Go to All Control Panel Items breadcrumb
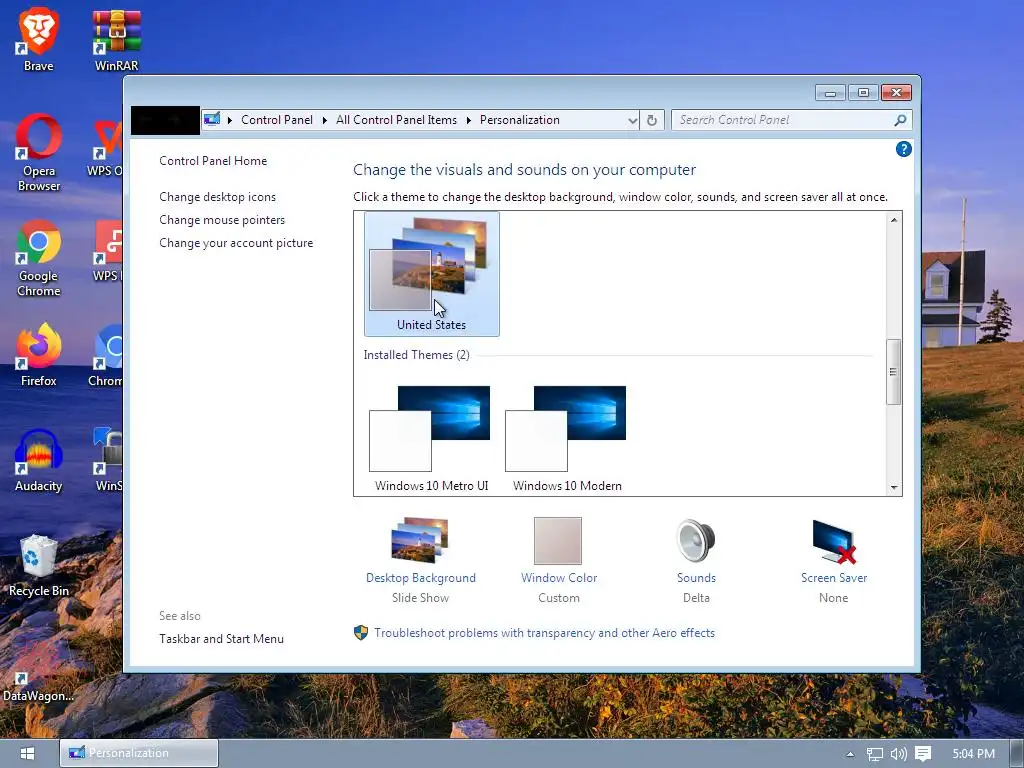 tap(396, 120)
